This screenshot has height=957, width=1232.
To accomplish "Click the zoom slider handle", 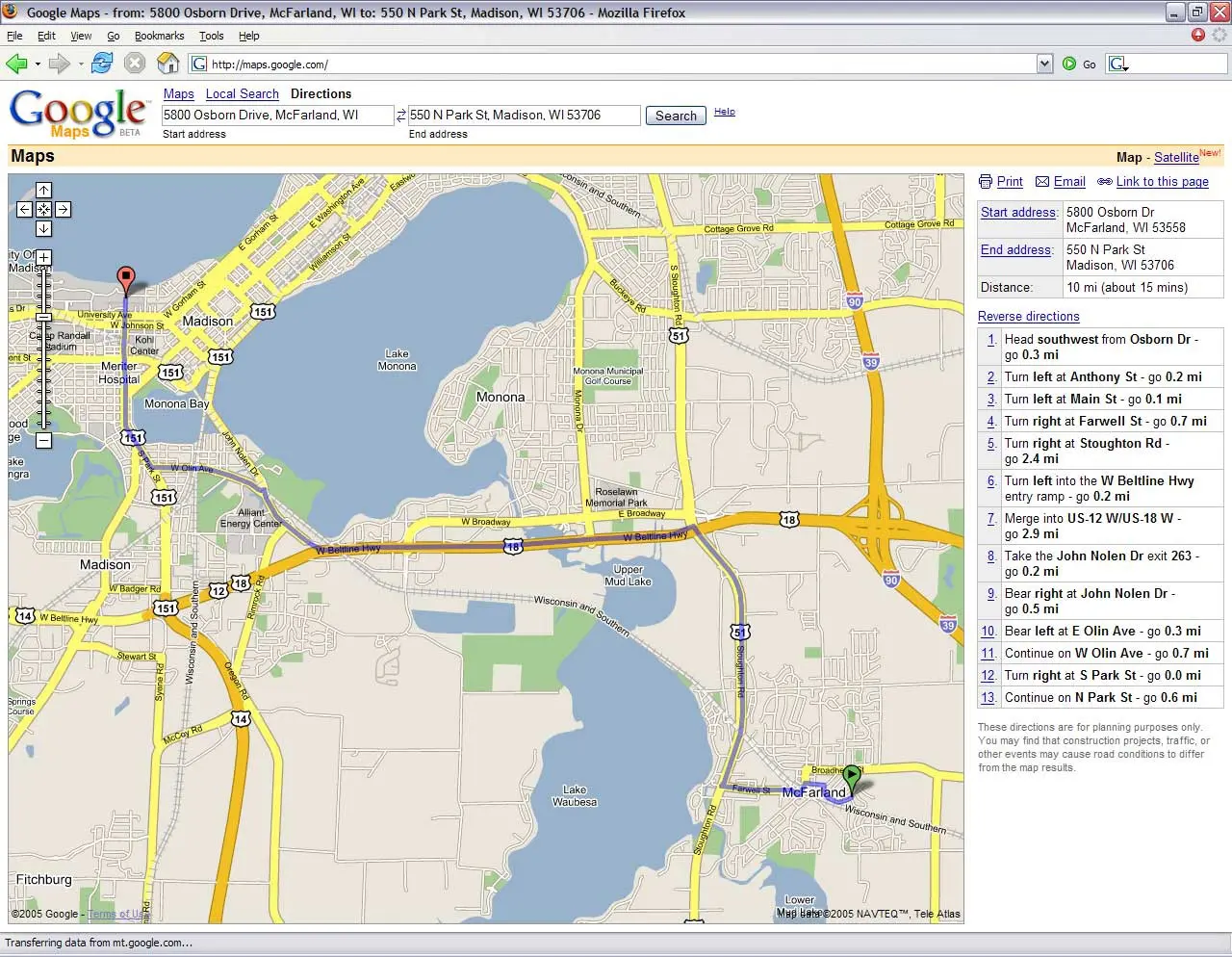I will (x=43, y=317).
